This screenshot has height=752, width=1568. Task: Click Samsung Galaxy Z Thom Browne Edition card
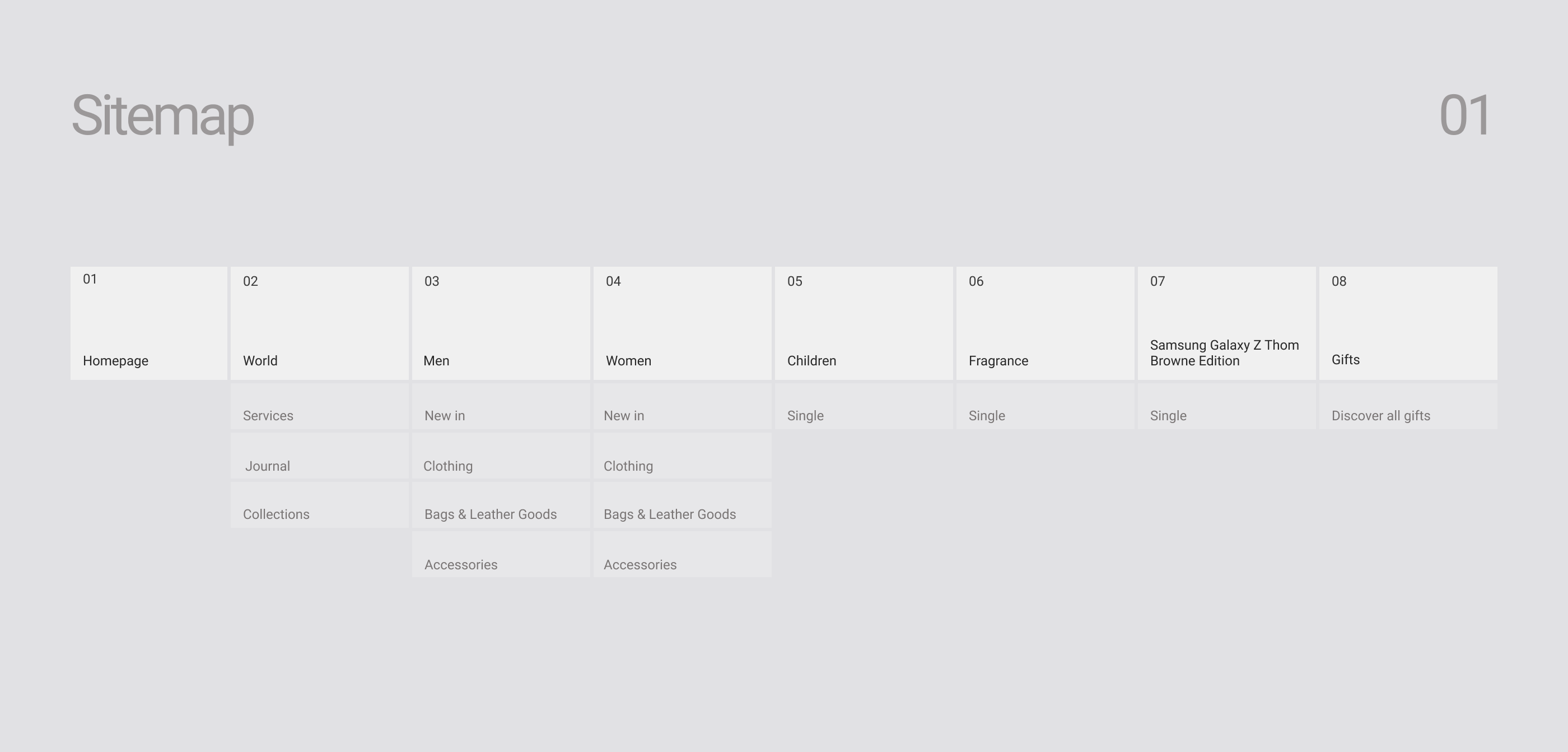1226,323
